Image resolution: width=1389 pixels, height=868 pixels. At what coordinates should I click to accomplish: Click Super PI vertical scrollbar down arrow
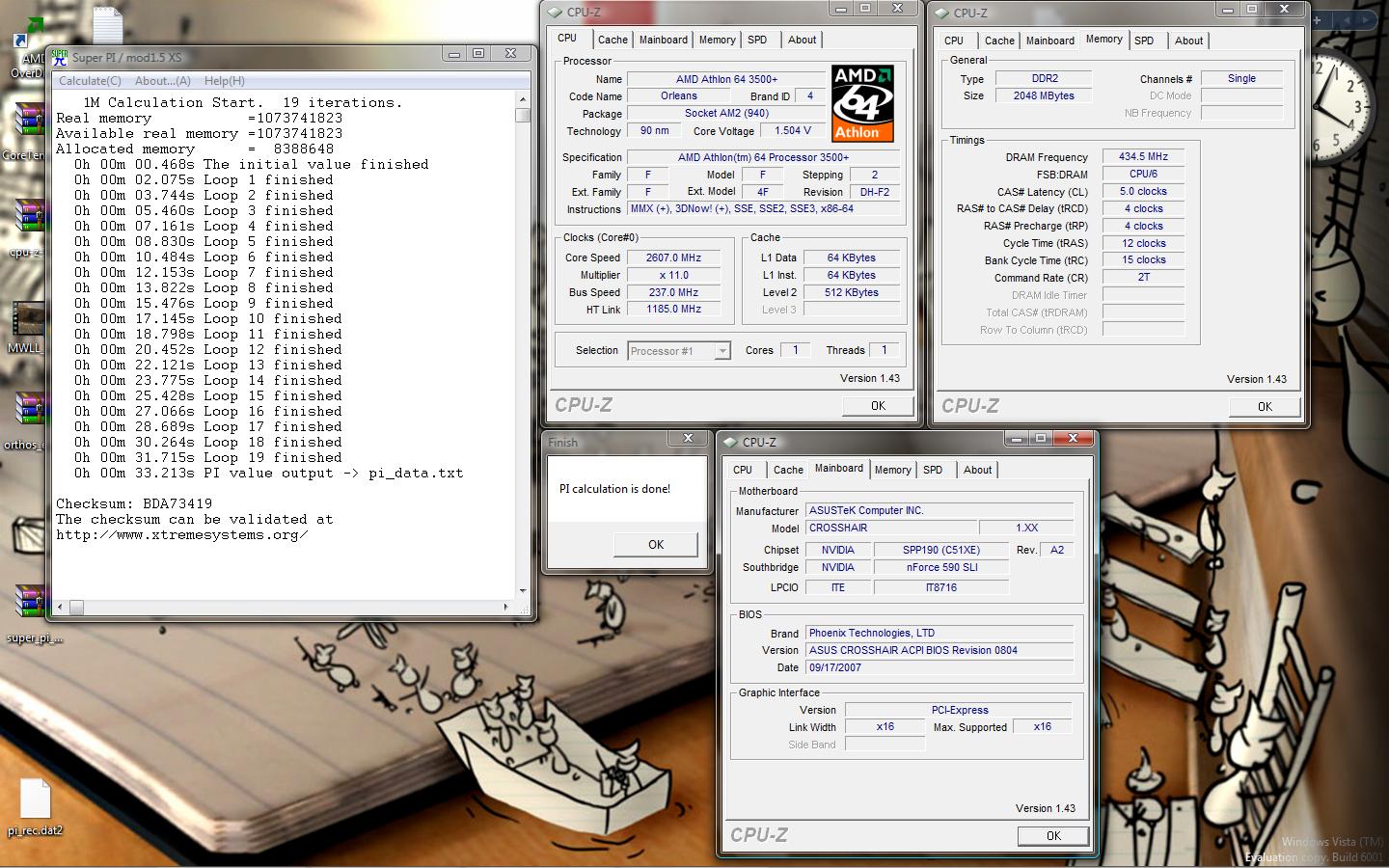[523, 591]
